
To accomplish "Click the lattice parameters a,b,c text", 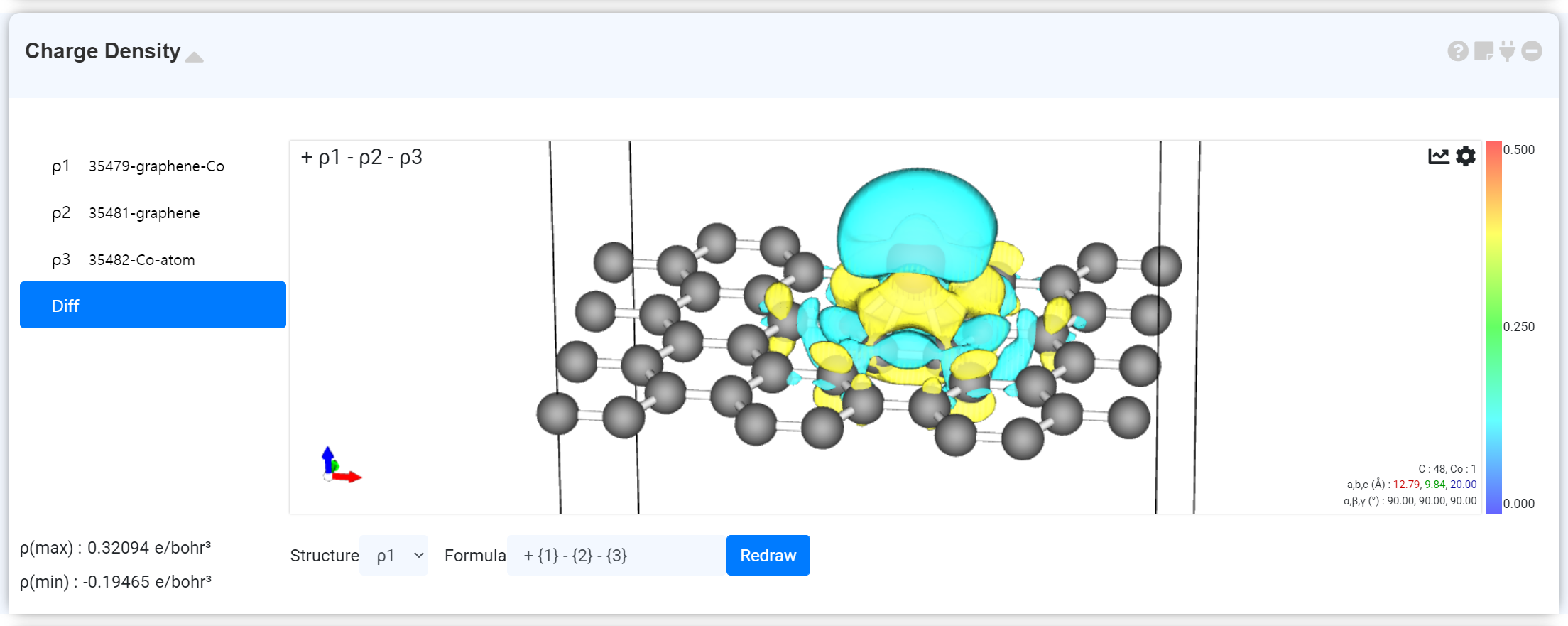I will (1411, 485).
